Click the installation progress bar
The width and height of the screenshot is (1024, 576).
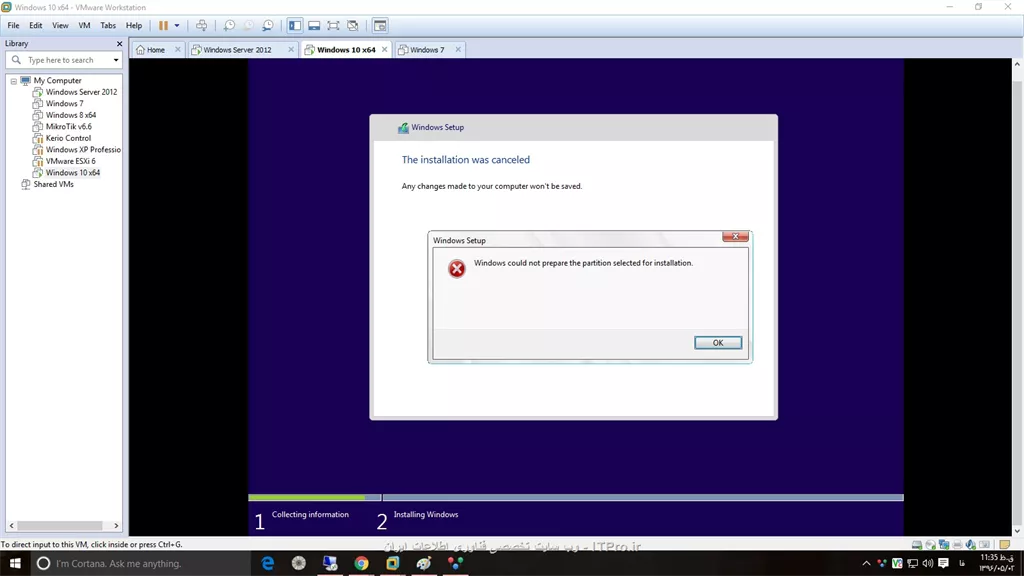click(x=575, y=498)
